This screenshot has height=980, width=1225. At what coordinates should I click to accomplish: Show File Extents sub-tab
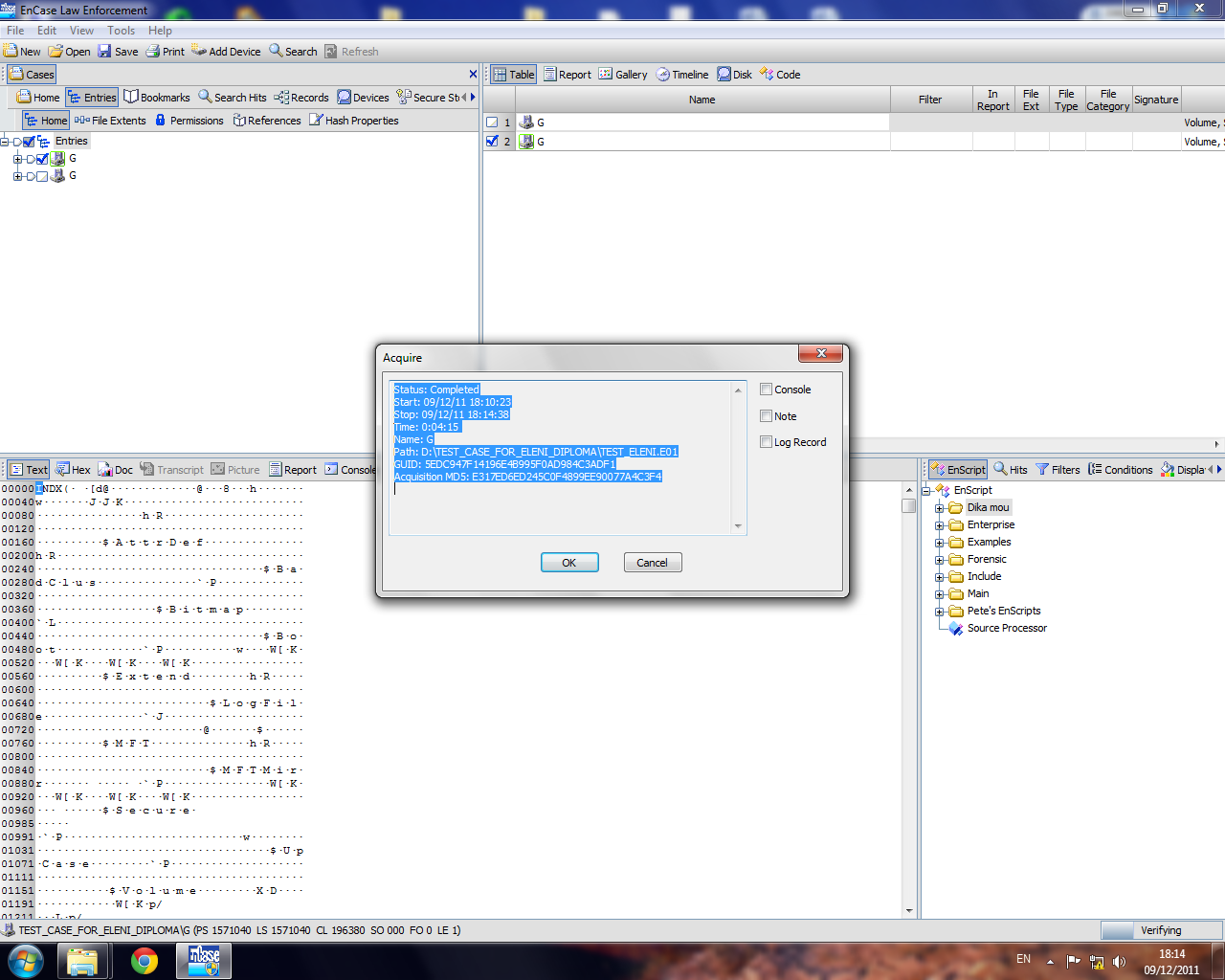click(110, 121)
